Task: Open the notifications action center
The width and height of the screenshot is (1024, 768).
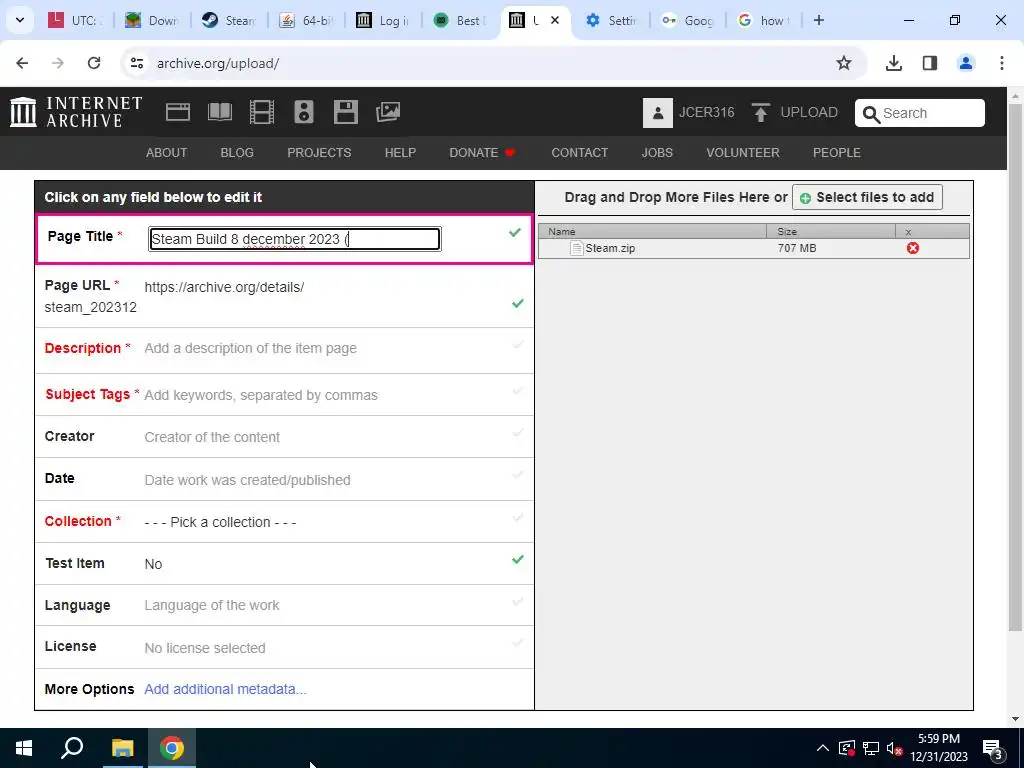Action: (993, 748)
